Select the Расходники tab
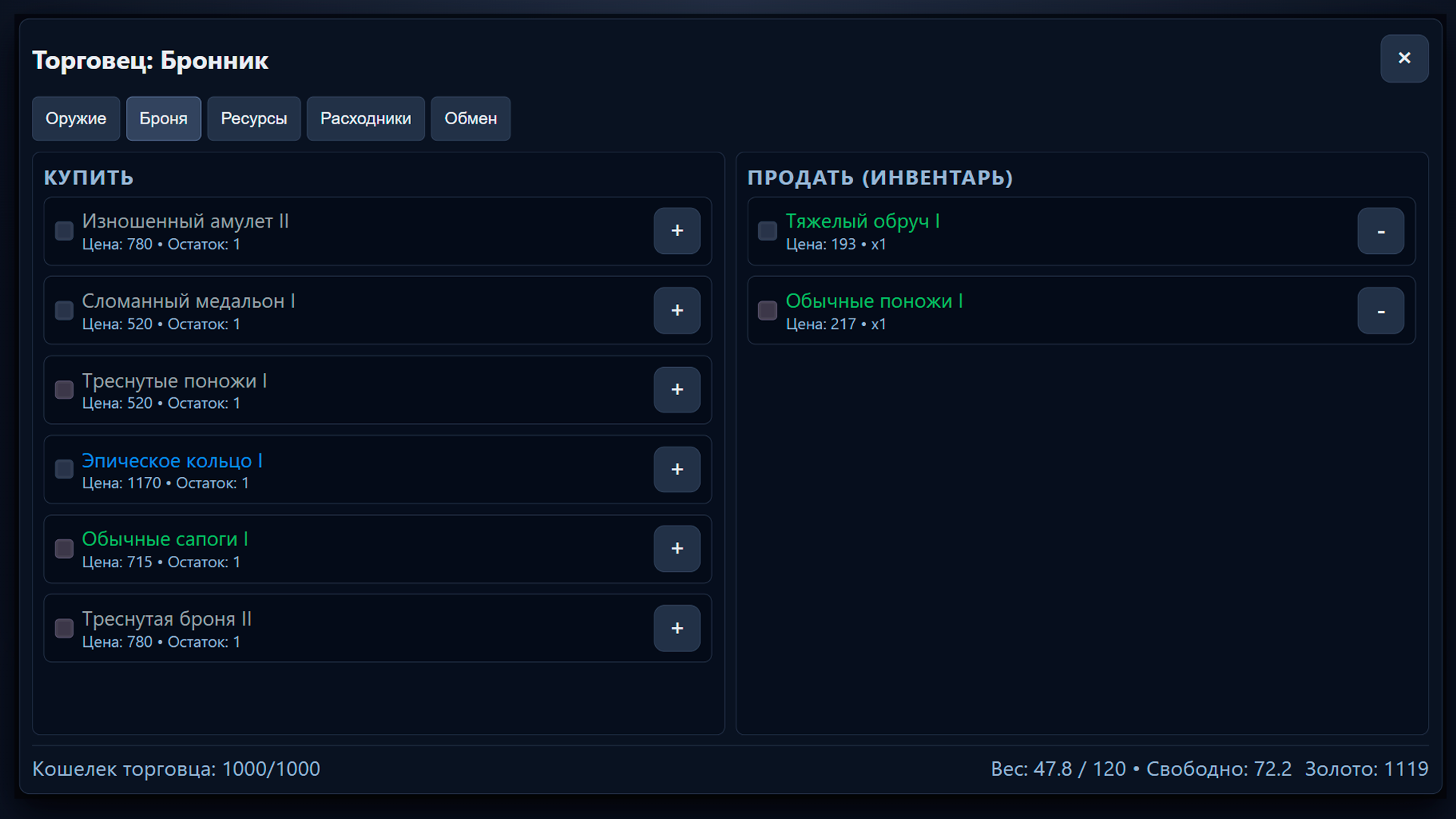1456x819 pixels. coord(366,118)
